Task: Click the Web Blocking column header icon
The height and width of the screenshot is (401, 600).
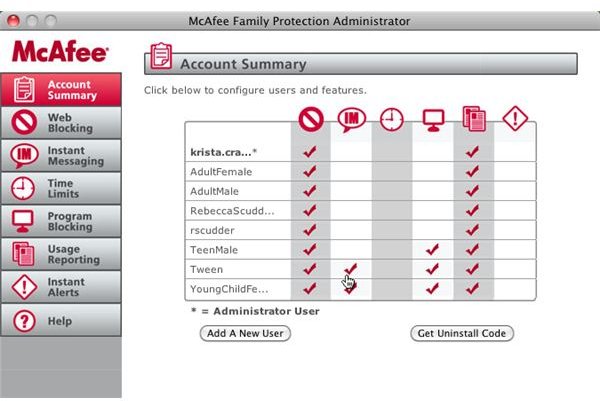Action: coord(311,119)
